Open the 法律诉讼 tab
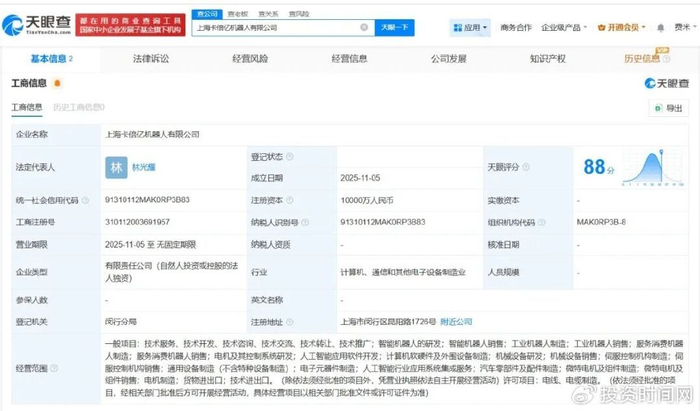This screenshot has height=411, width=700. coord(151,59)
